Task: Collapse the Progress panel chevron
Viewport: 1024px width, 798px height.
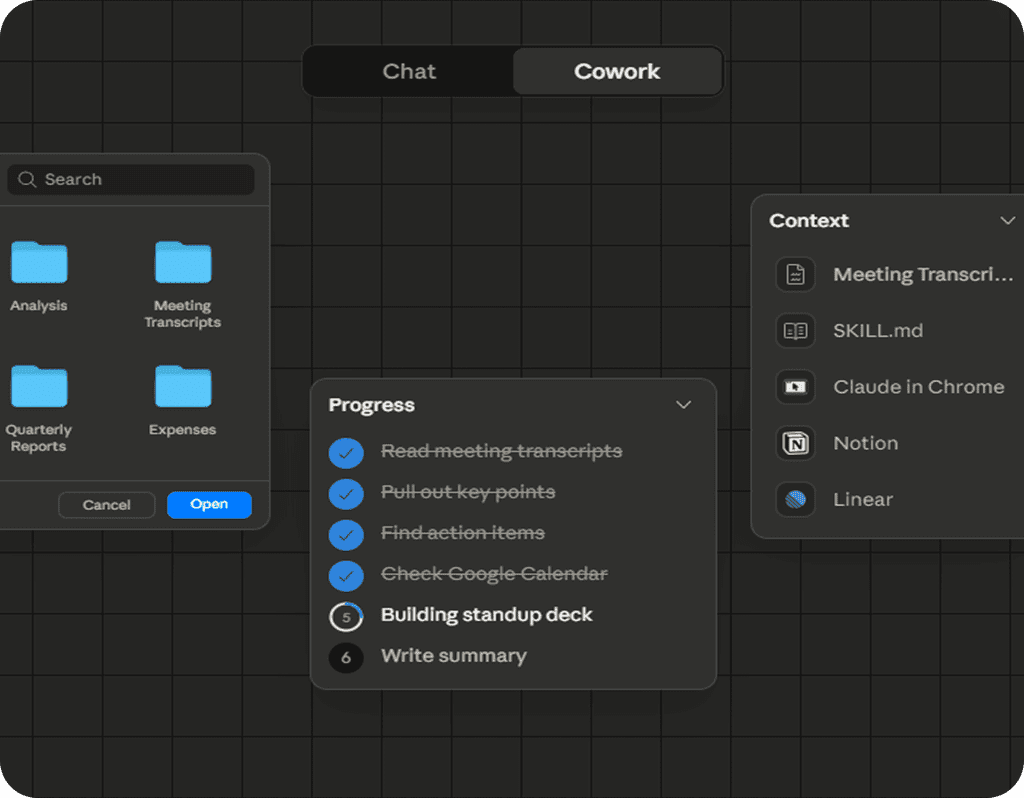Action: click(x=684, y=405)
